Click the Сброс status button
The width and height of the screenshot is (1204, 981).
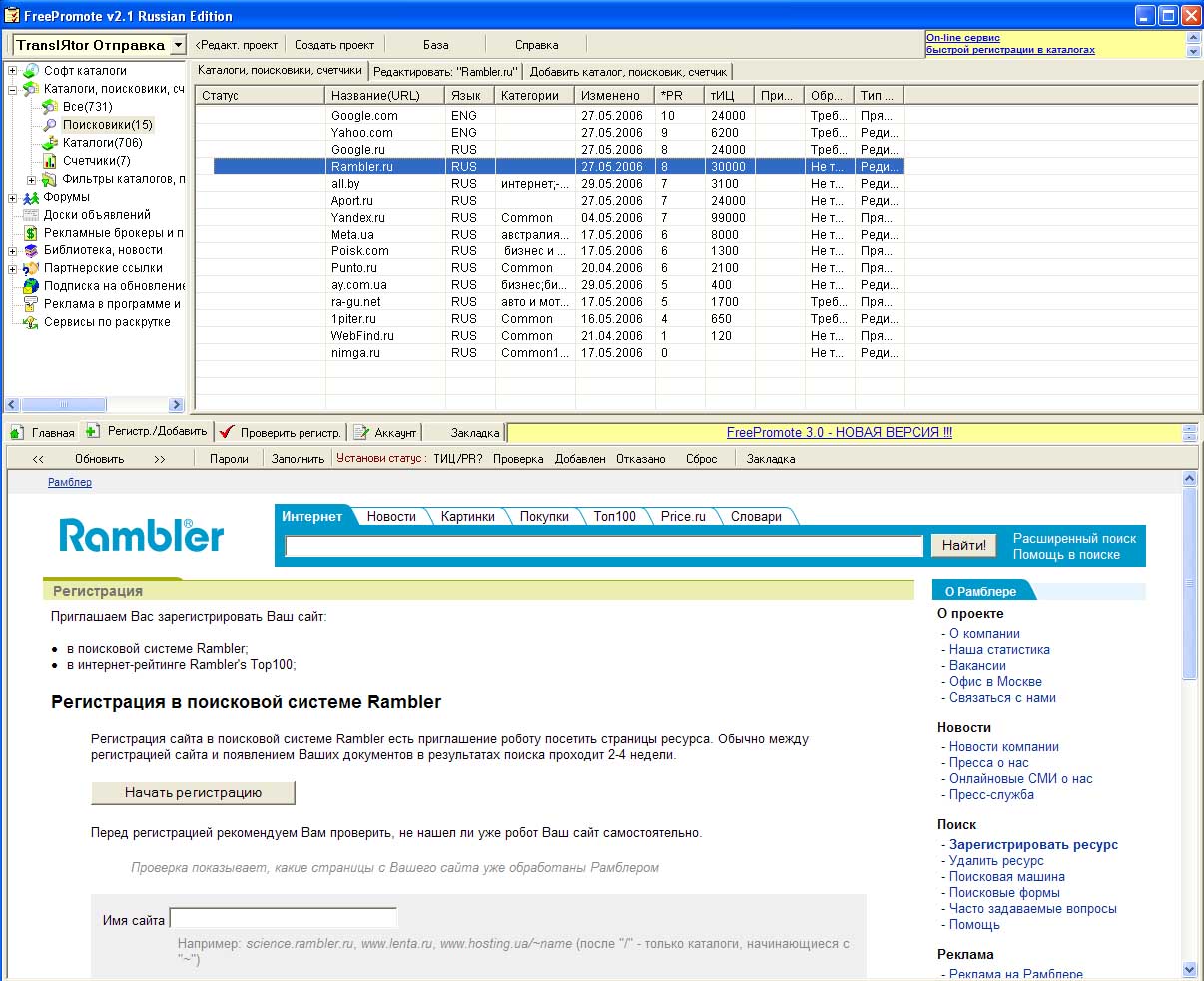point(702,459)
